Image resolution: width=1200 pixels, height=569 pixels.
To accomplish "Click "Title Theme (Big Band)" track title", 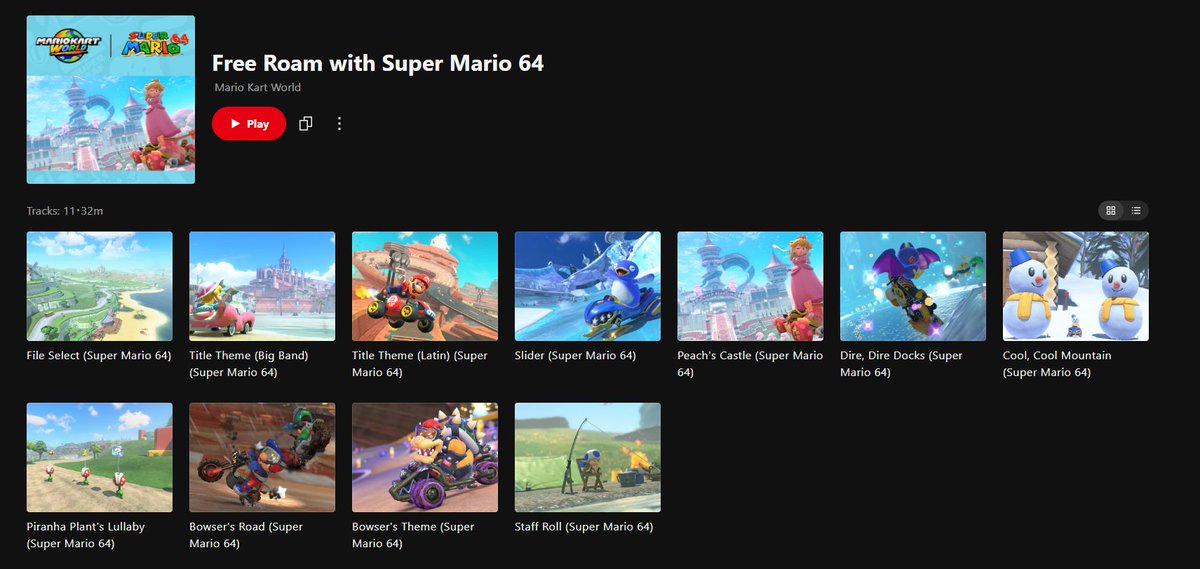I will pyautogui.click(x=249, y=364).
